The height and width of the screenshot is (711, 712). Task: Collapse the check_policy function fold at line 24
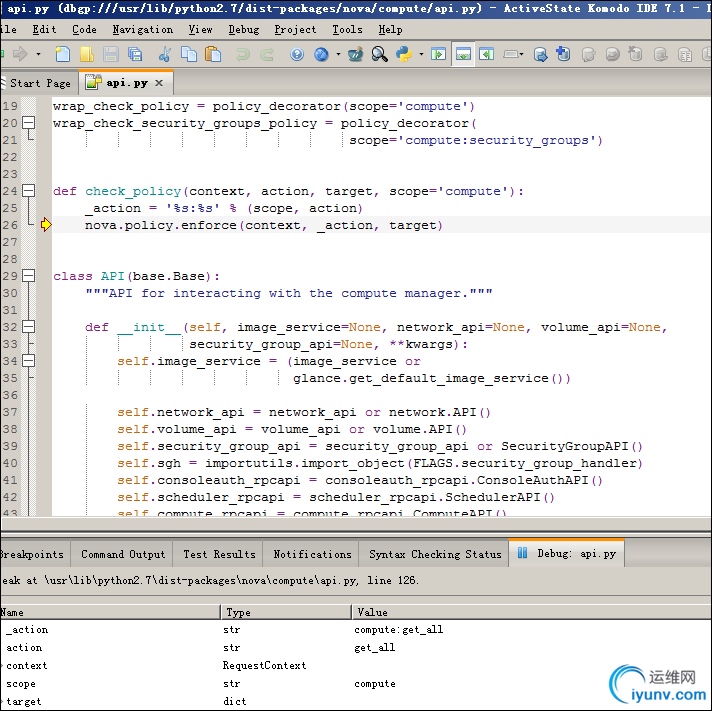click(x=29, y=191)
